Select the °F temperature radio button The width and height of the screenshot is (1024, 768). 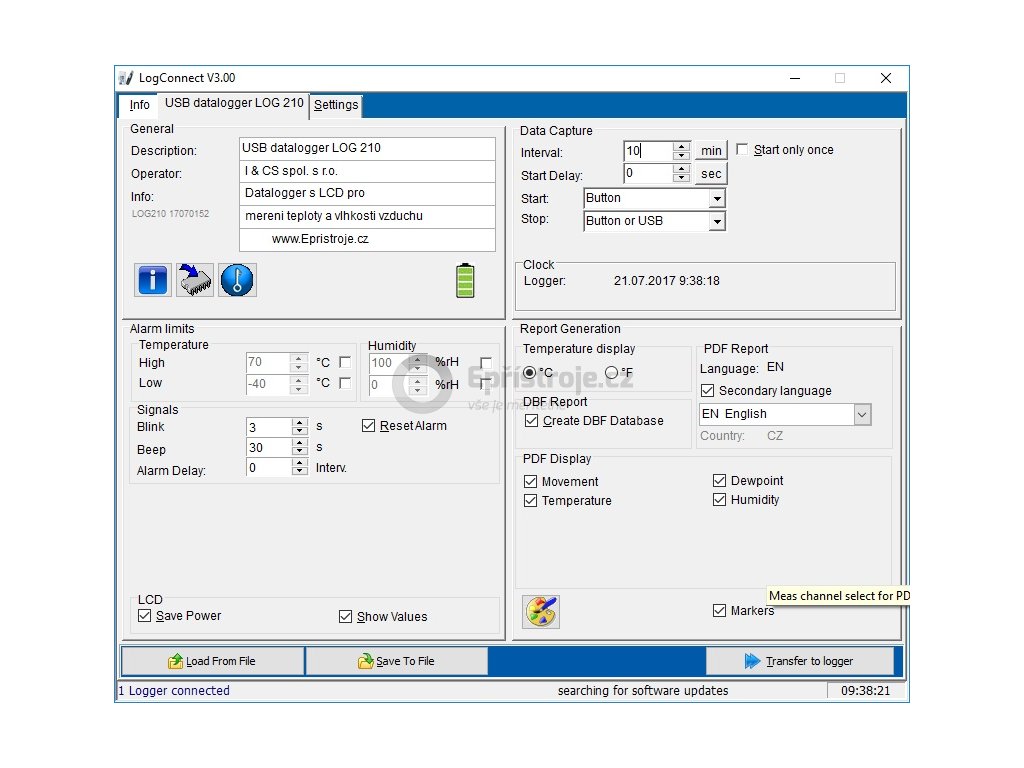pos(611,373)
